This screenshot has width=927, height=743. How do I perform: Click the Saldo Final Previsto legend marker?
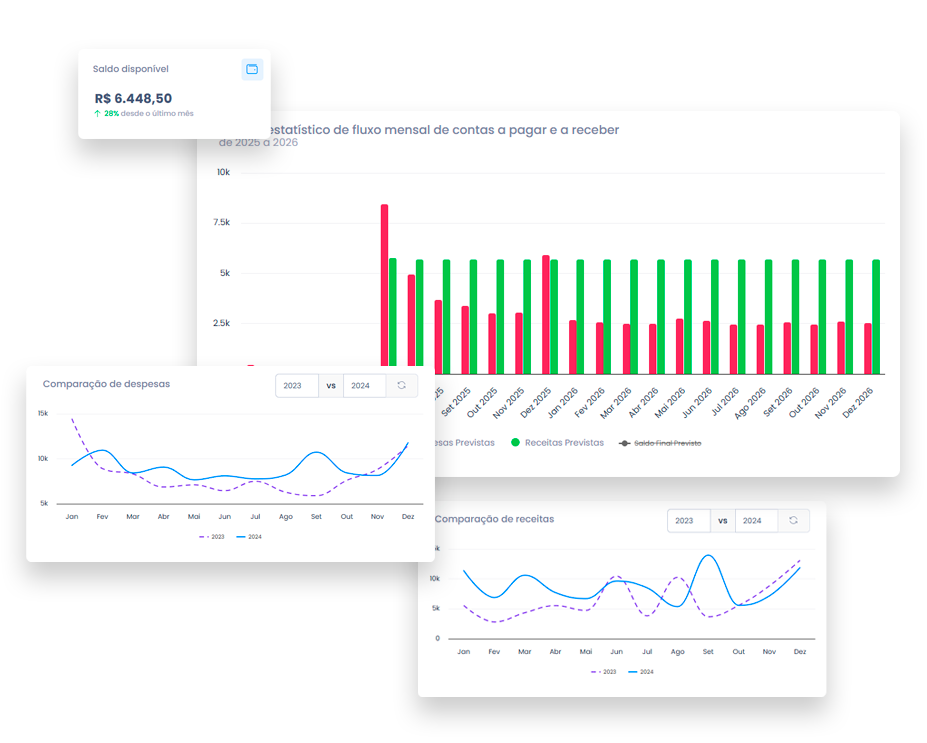click(625, 442)
